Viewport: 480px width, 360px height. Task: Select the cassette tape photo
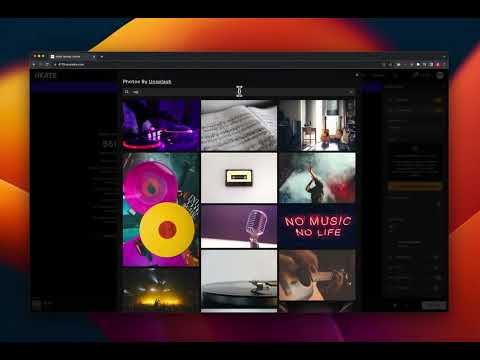(239, 178)
